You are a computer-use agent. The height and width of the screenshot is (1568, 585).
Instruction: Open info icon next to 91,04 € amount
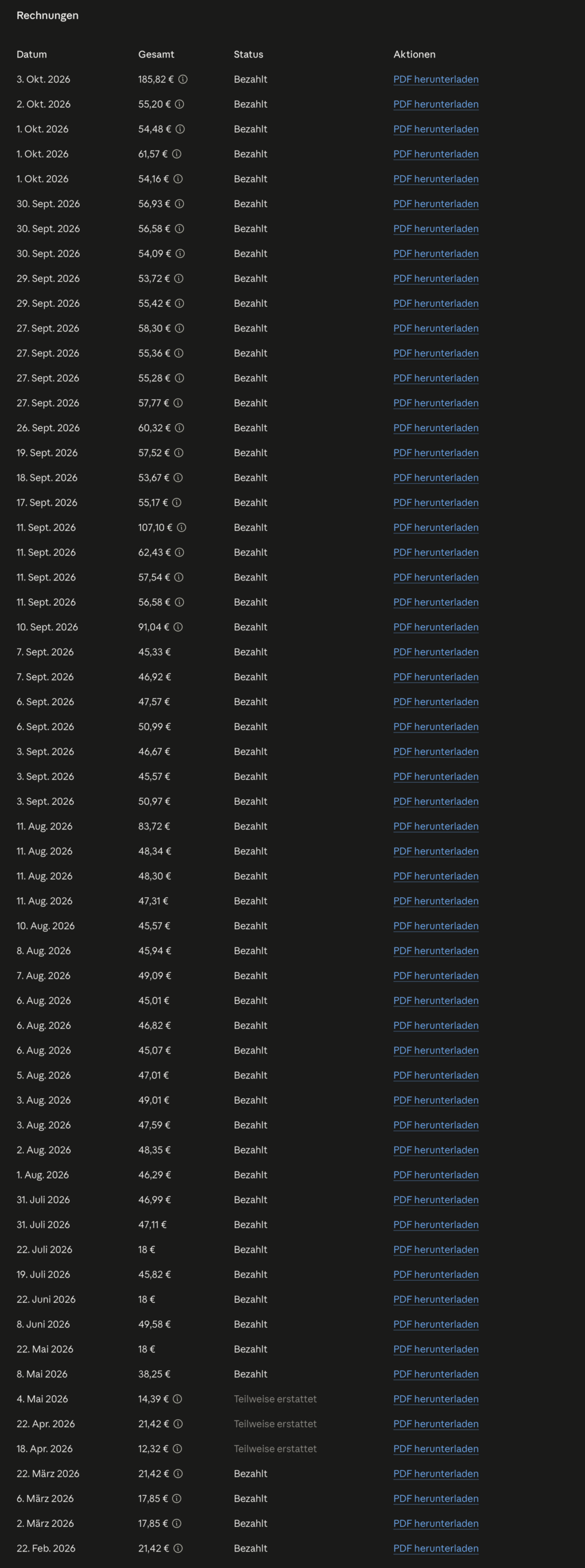(x=178, y=627)
